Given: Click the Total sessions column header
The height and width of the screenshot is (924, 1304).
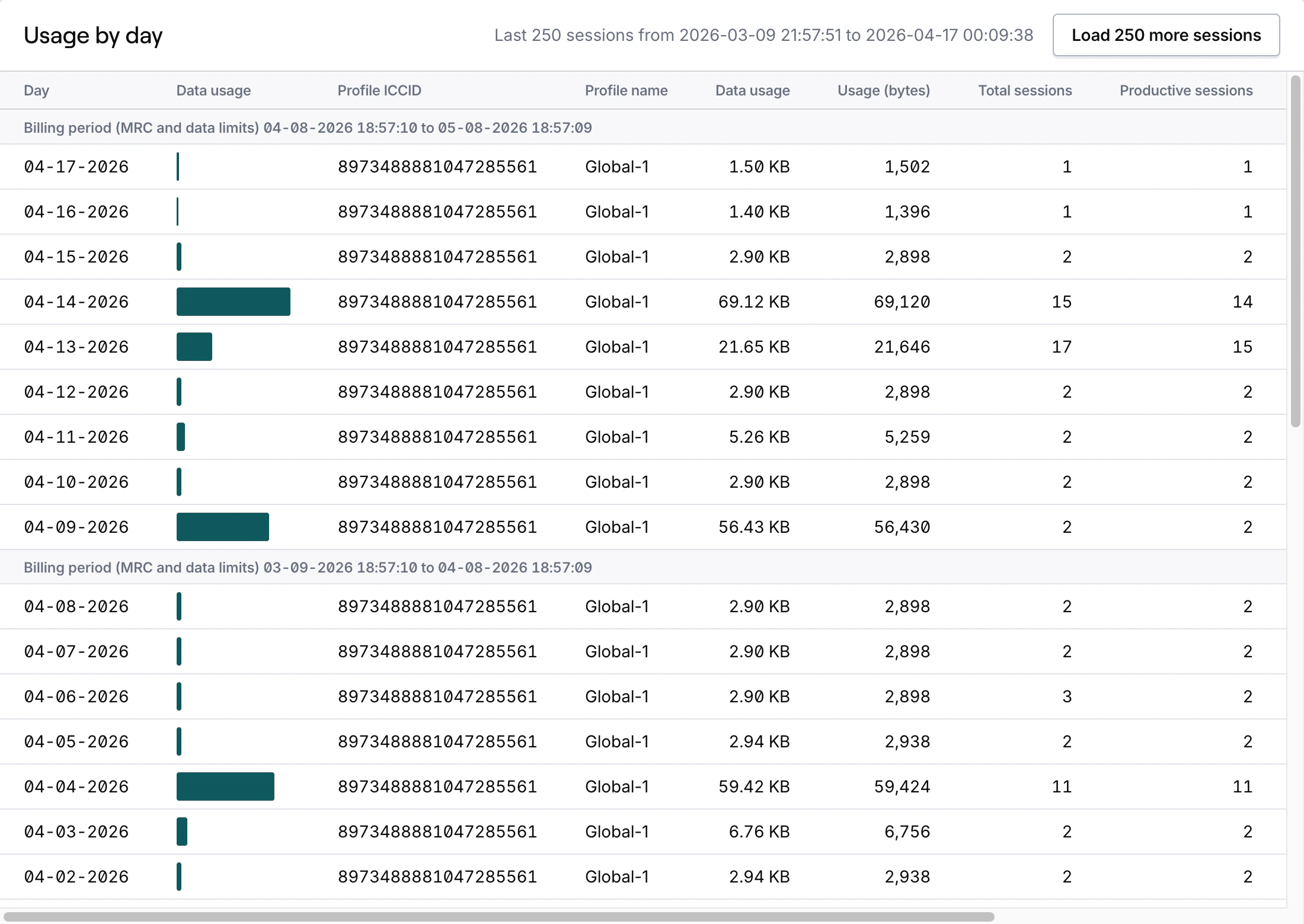Looking at the screenshot, I should [1025, 90].
